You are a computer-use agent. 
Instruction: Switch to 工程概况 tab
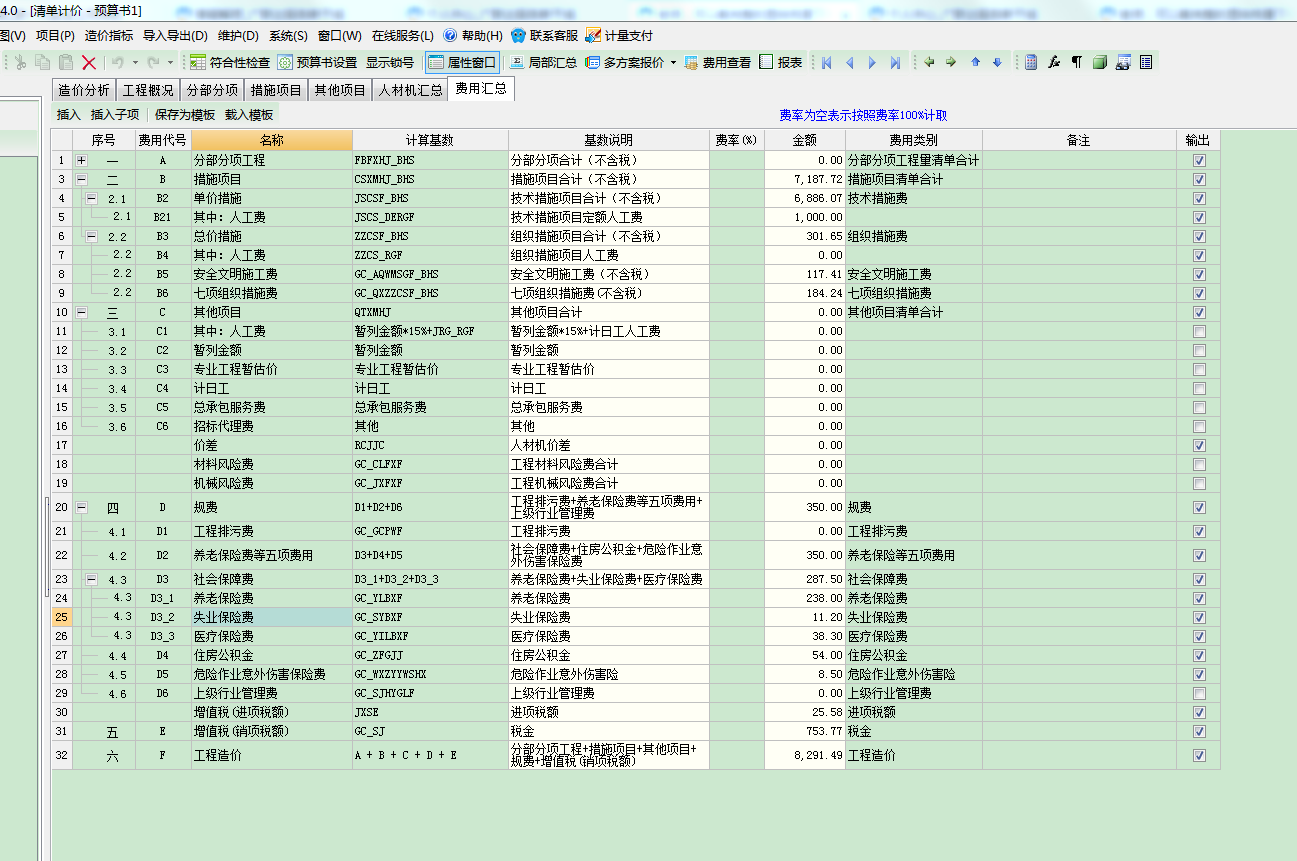pos(148,90)
